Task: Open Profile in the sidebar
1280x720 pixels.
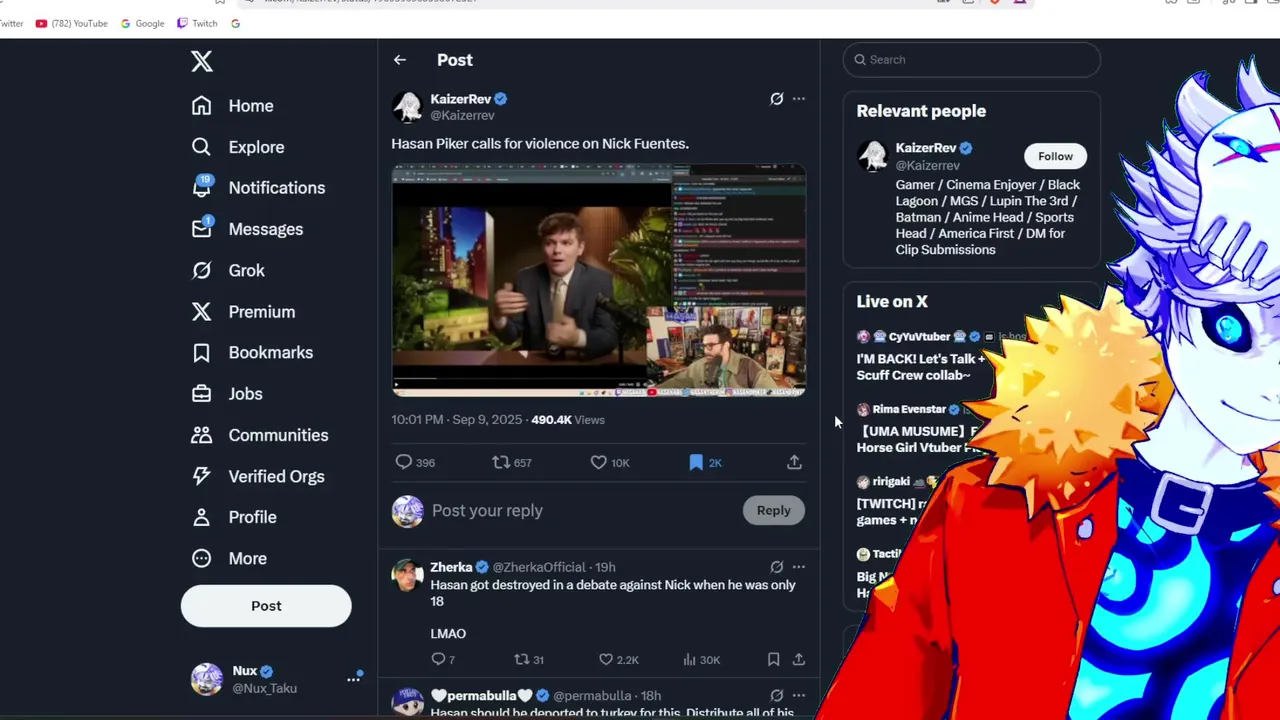Action: [x=233, y=517]
